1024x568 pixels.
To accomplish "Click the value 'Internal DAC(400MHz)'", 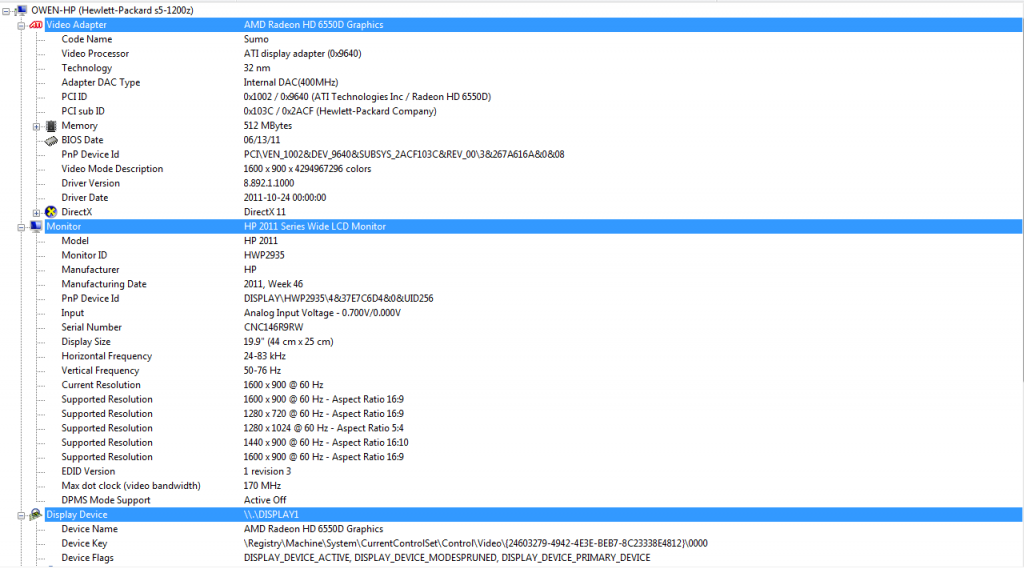I will pyautogui.click(x=291, y=82).
